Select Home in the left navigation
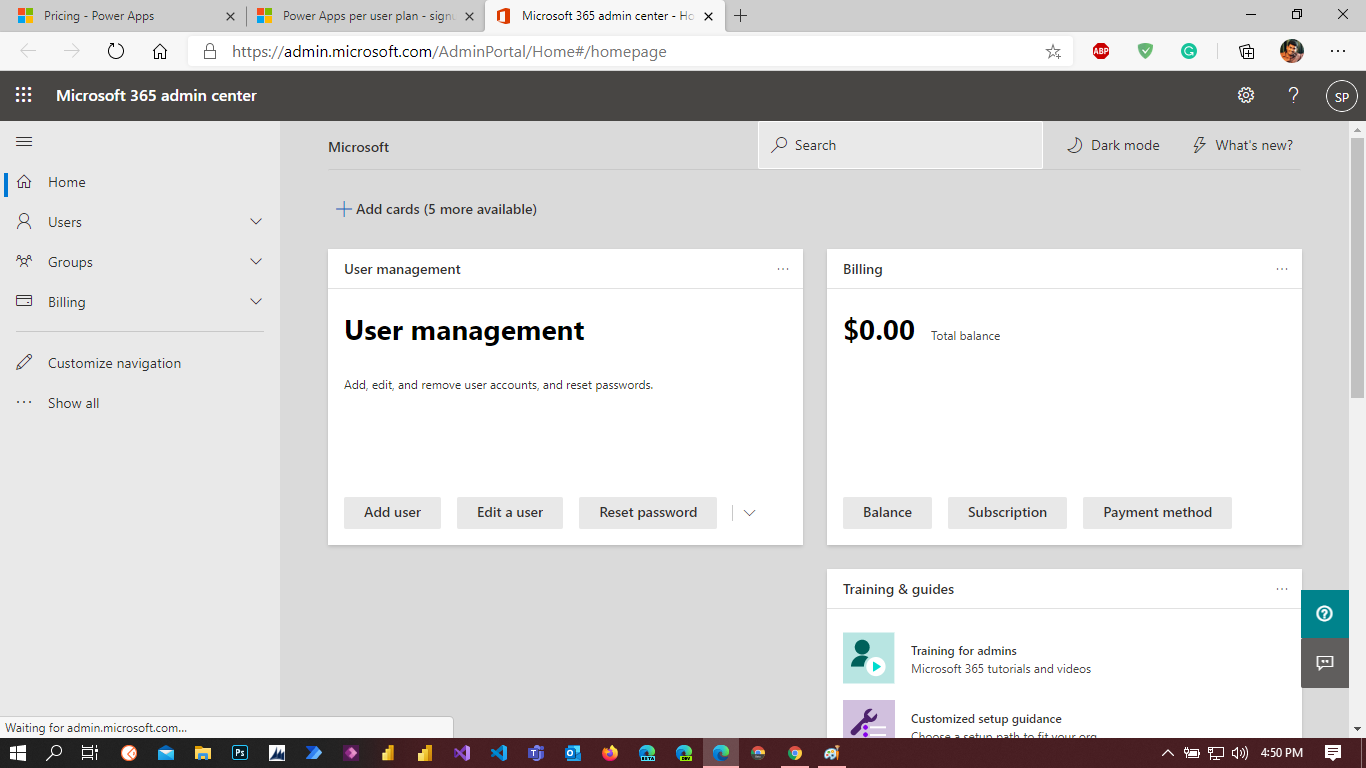Image resolution: width=1366 pixels, height=768 pixels. point(66,182)
